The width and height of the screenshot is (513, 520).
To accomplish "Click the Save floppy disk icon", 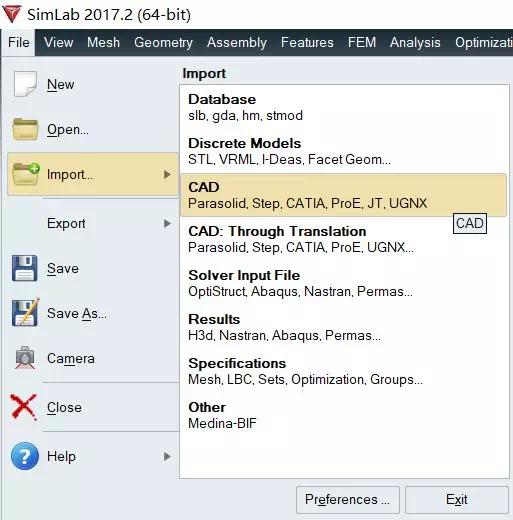I will (x=25, y=268).
